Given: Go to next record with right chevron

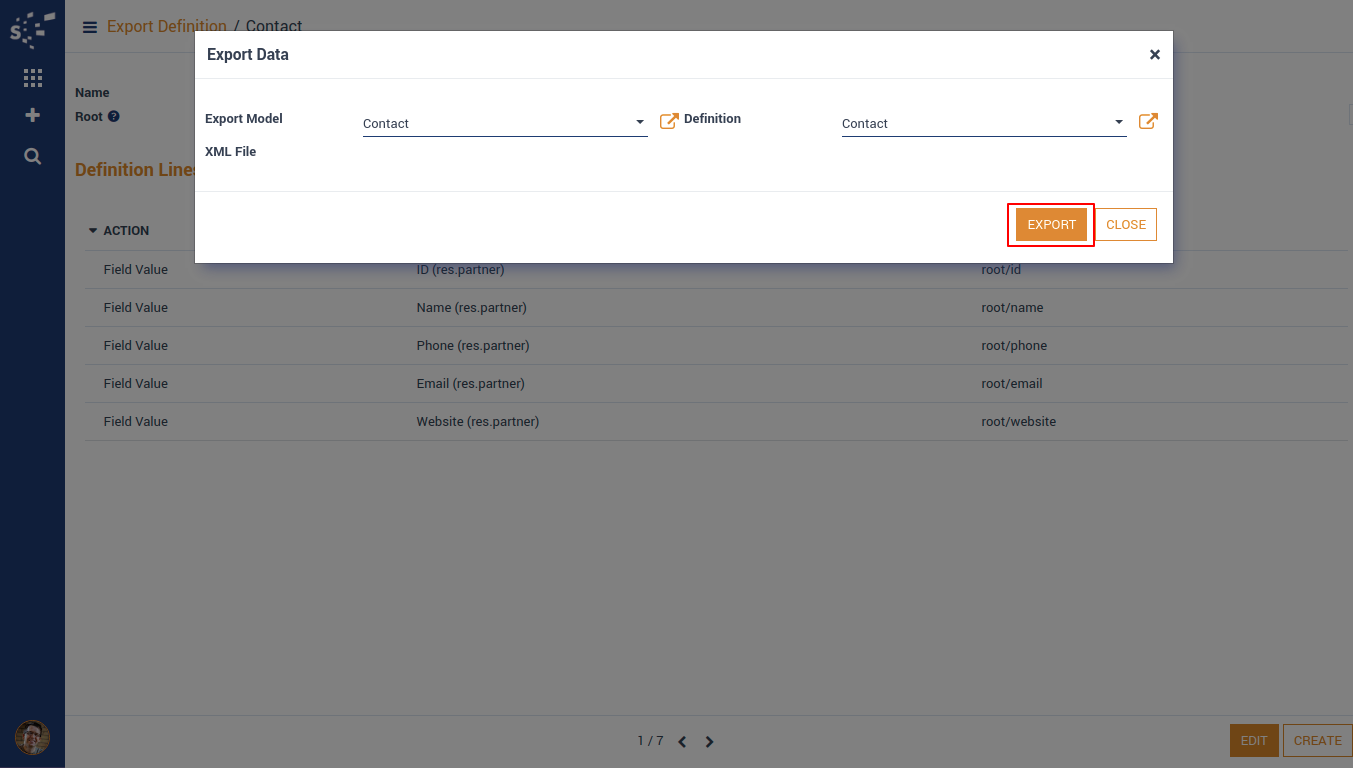Looking at the screenshot, I should [710, 742].
